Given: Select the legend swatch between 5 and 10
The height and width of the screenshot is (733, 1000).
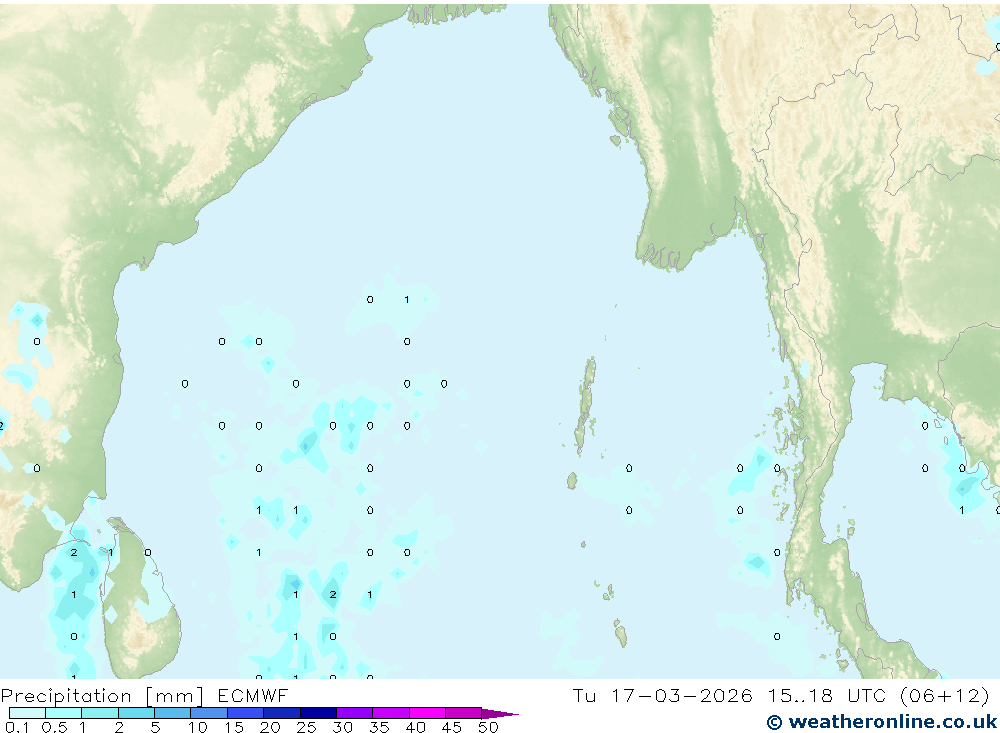Looking at the screenshot, I should tap(173, 713).
